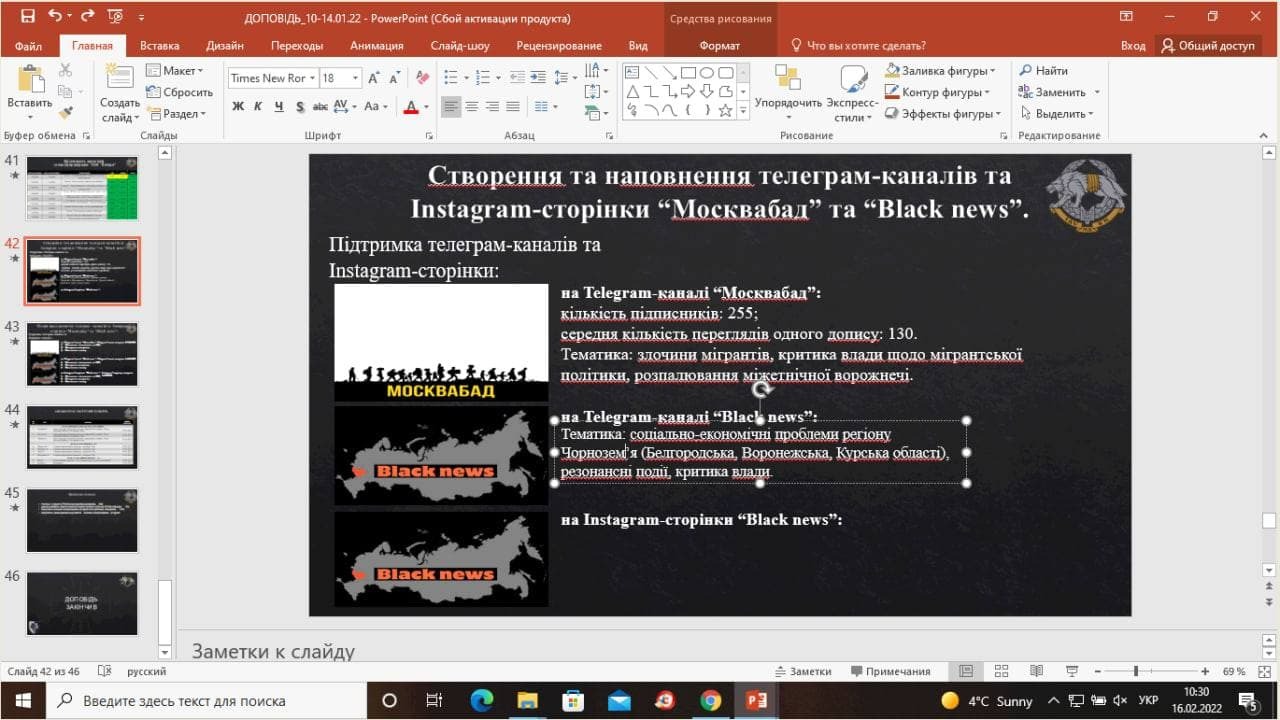Expand the Раздел section dropdown
This screenshot has height=720, width=1280.
(x=176, y=114)
